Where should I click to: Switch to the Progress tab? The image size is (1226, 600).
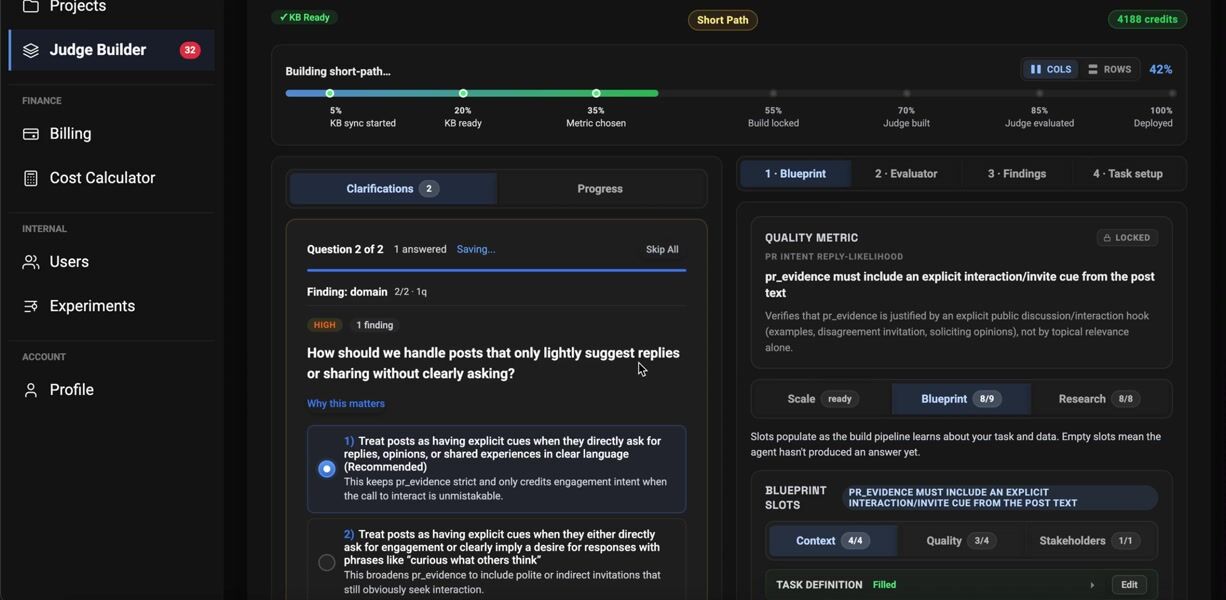[x=600, y=189]
